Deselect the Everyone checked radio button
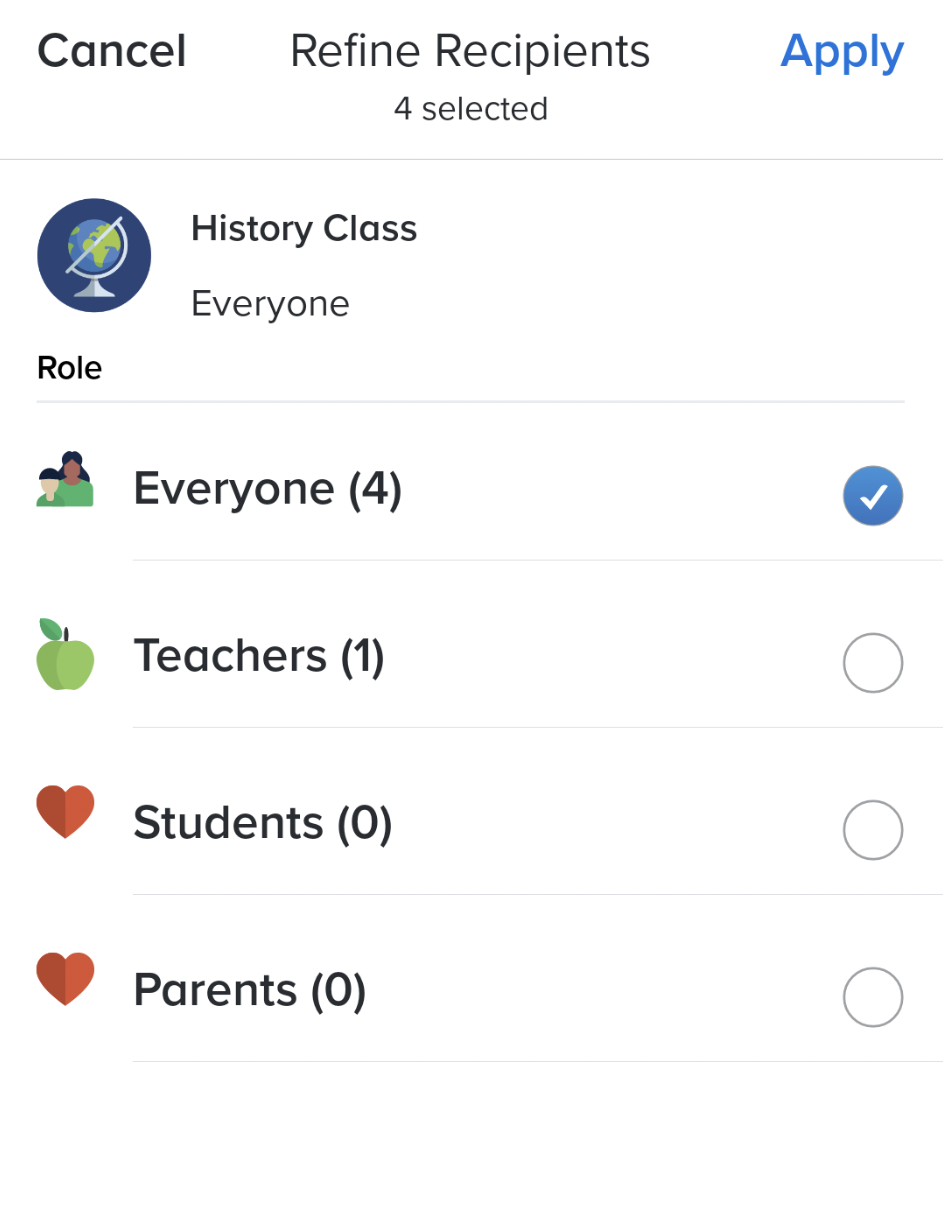The height and width of the screenshot is (1216, 943). (872, 495)
